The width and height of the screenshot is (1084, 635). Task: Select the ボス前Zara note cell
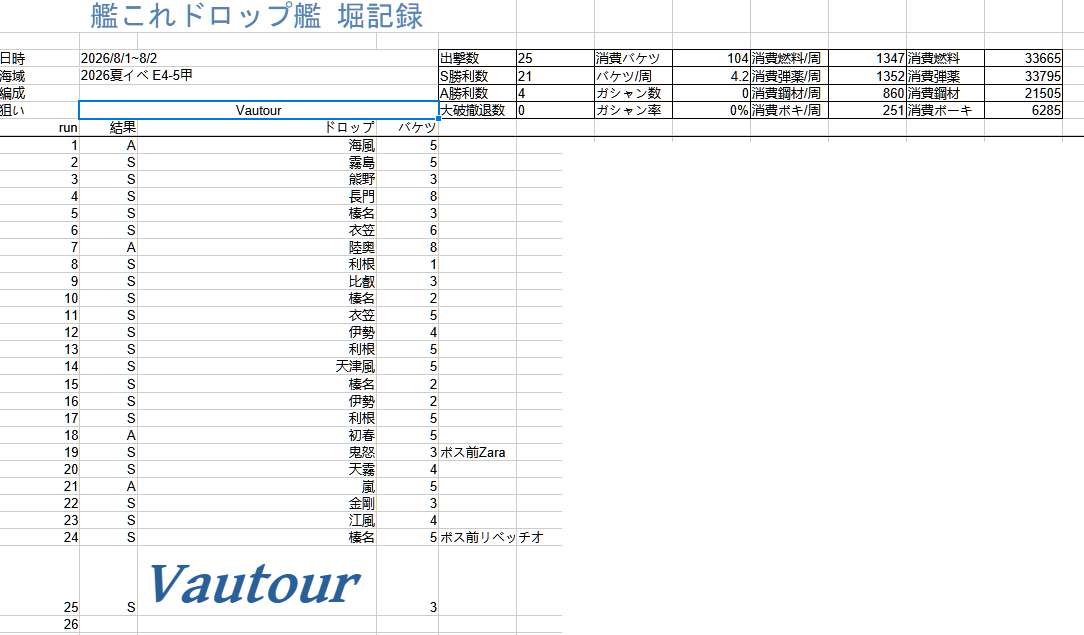(477, 452)
